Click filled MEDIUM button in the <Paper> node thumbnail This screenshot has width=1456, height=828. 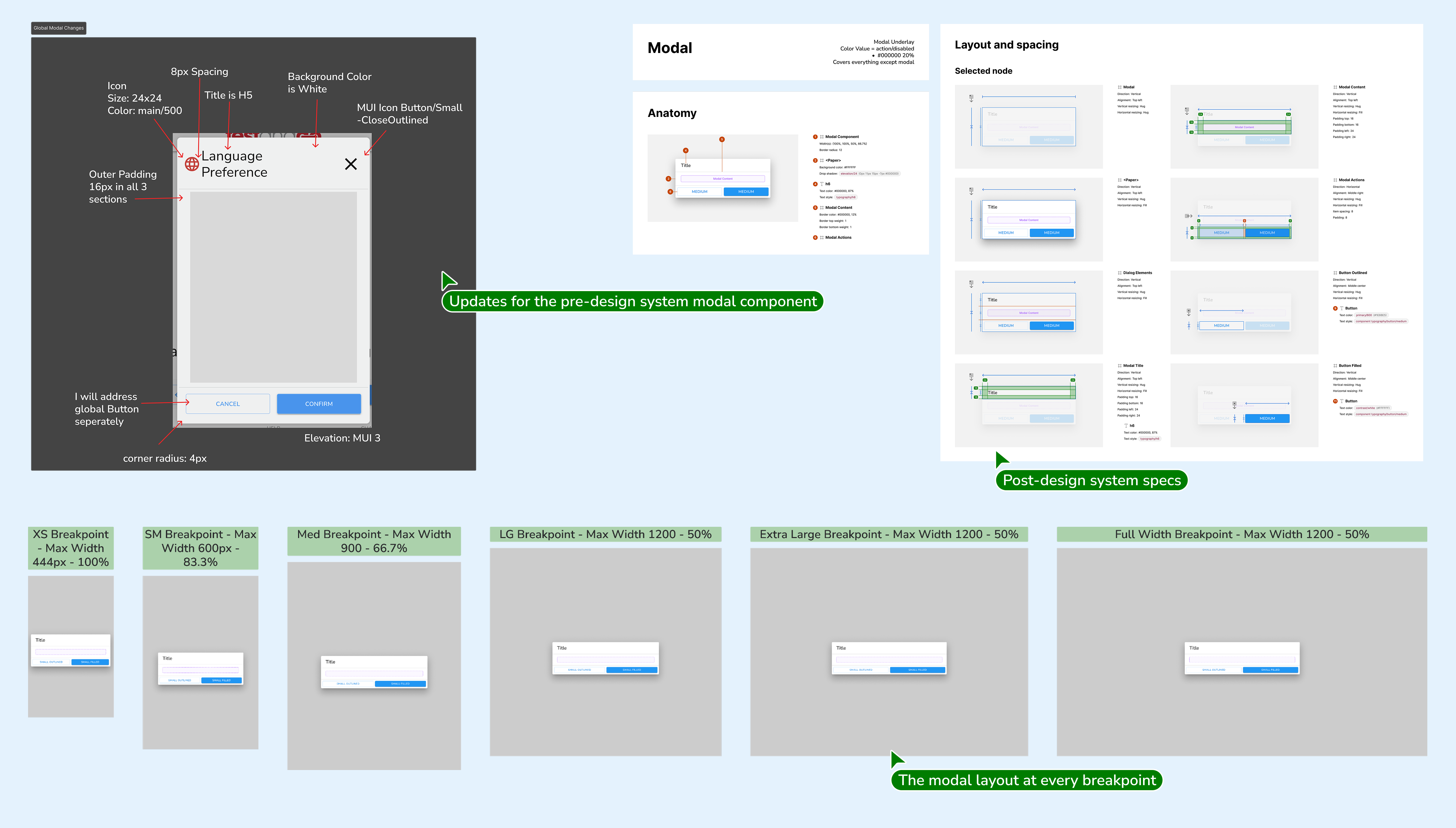coord(1052,233)
